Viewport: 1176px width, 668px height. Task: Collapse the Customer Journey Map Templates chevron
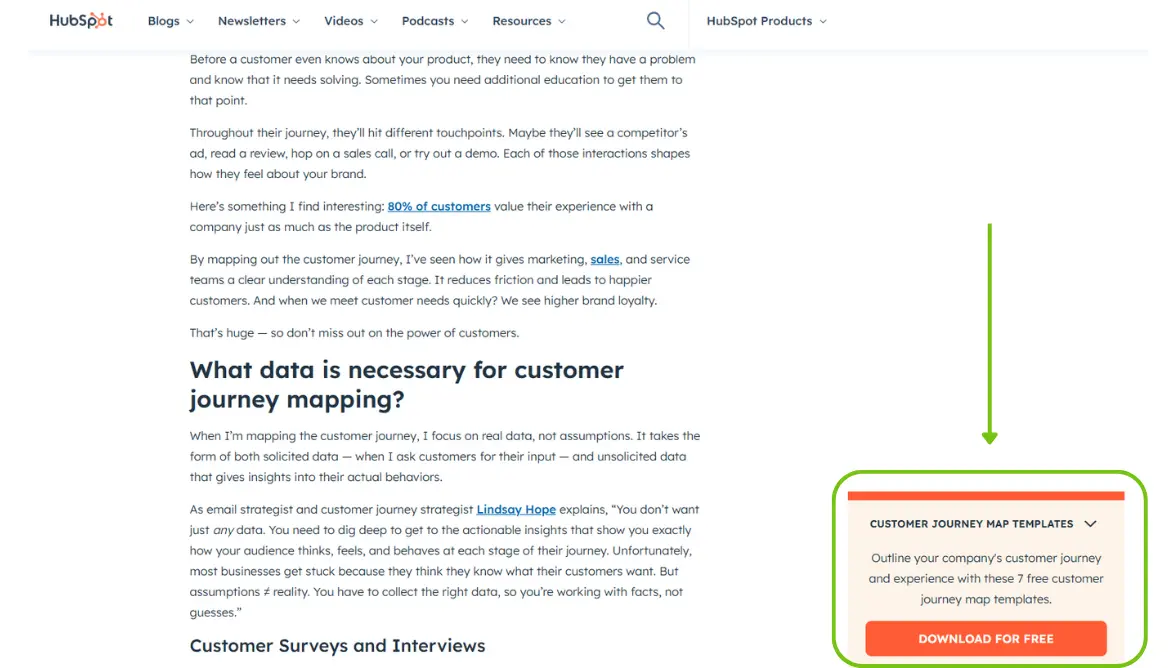click(1090, 523)
